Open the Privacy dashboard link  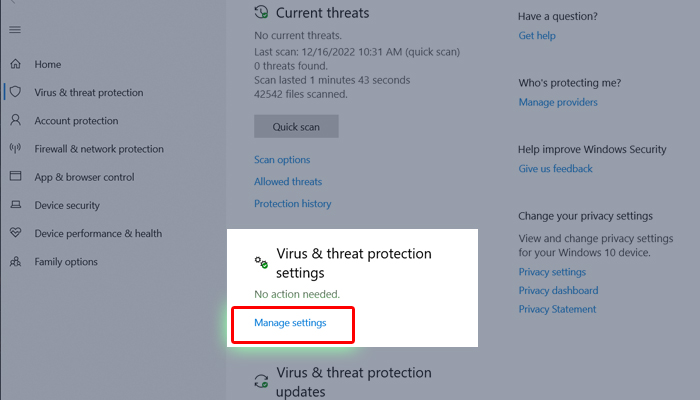point(558,291)
